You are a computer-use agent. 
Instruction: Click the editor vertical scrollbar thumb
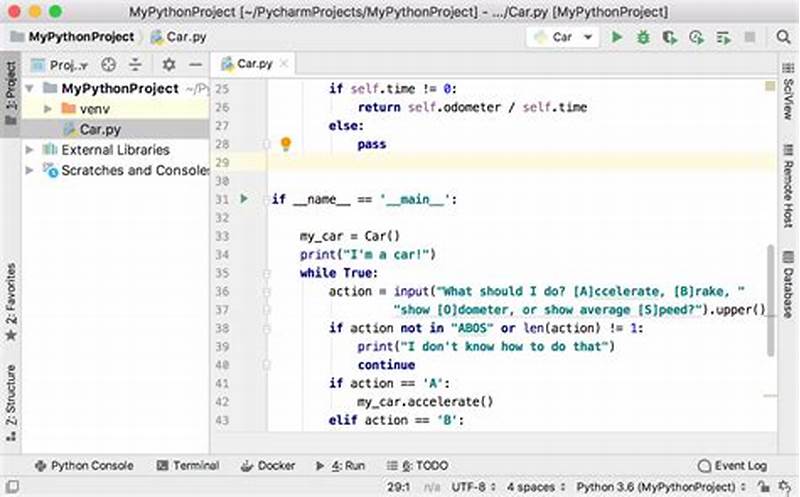coord(770,300)
